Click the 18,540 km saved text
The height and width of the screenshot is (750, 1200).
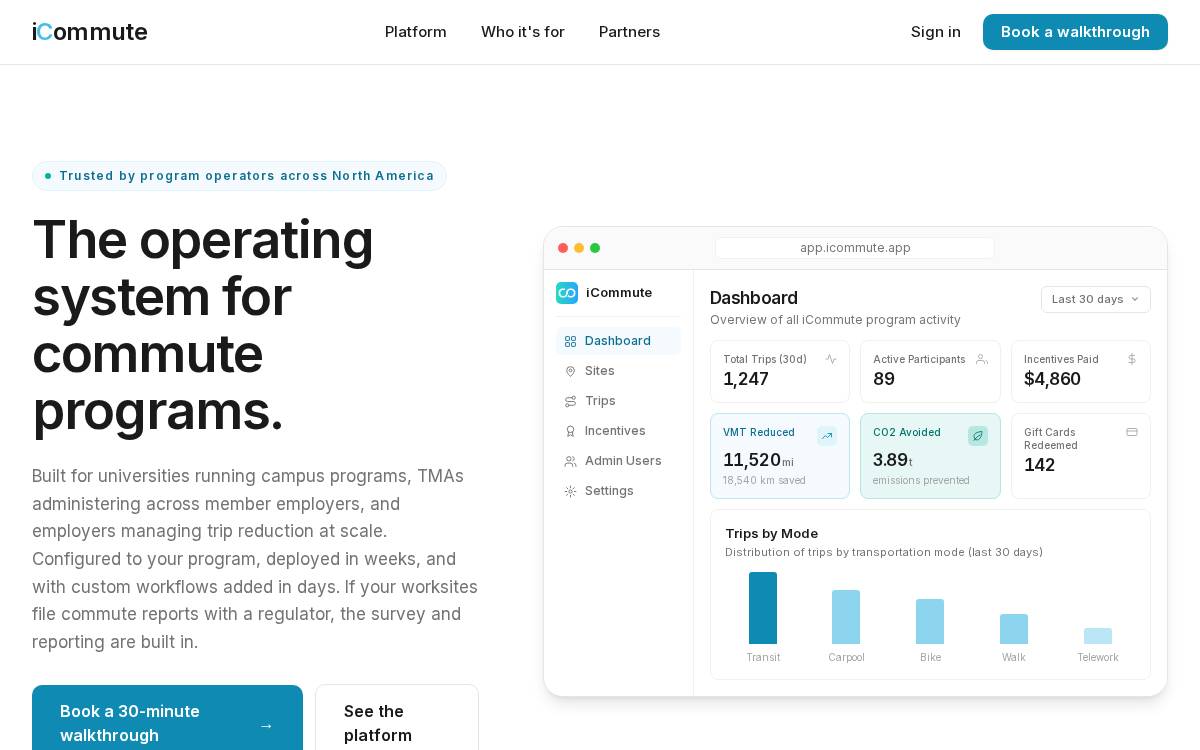tap(764, 481)
